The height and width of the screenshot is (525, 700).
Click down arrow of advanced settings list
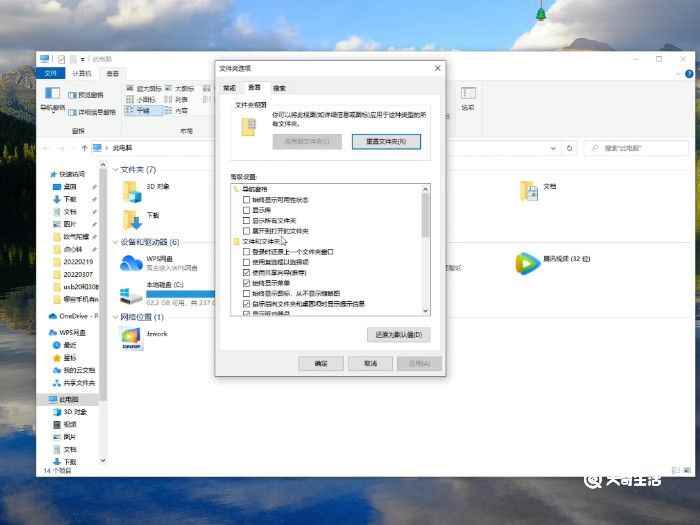tap(425, 311)
